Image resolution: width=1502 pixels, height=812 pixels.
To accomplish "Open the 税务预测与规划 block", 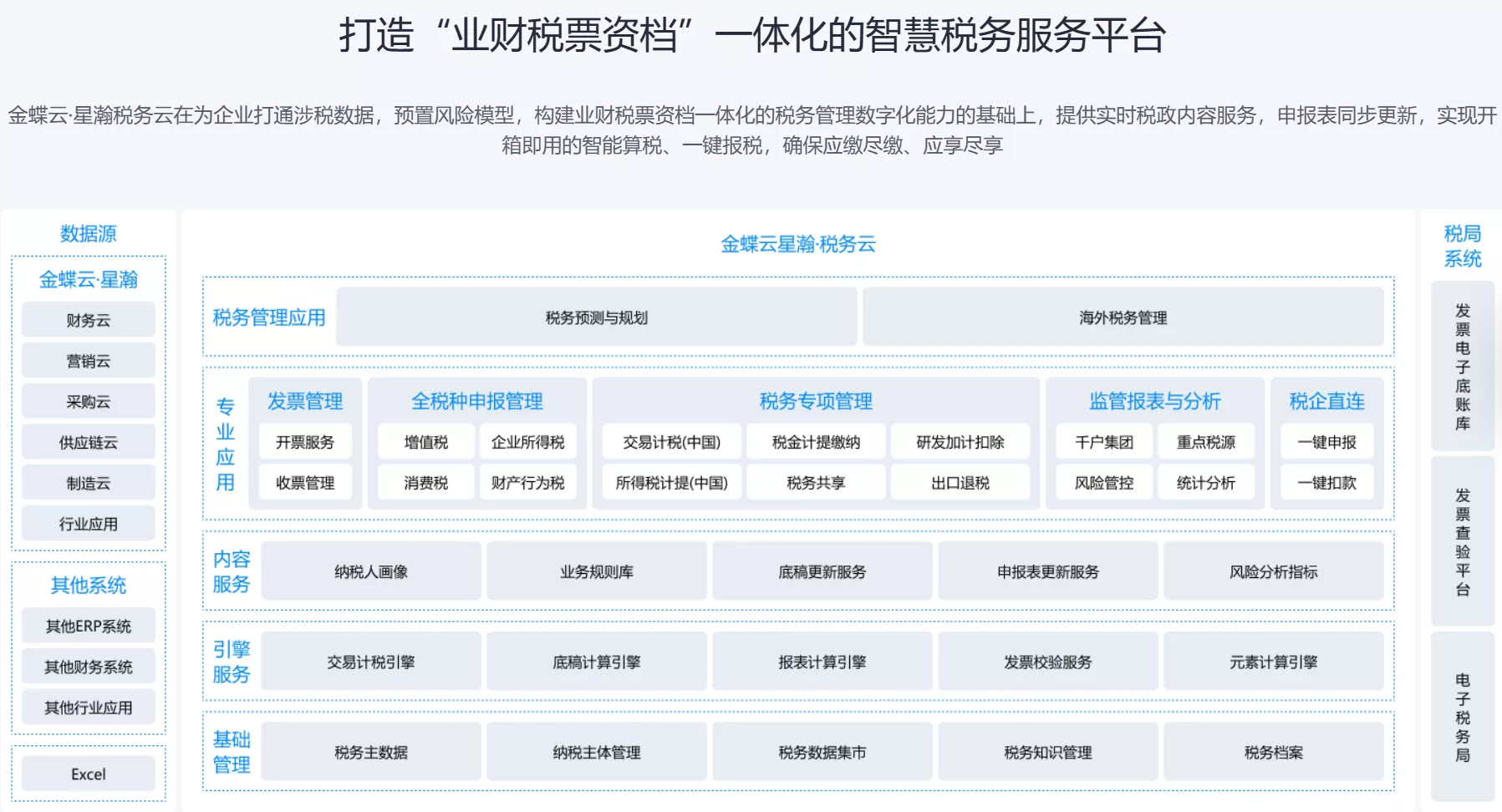I will pos(597,317).
